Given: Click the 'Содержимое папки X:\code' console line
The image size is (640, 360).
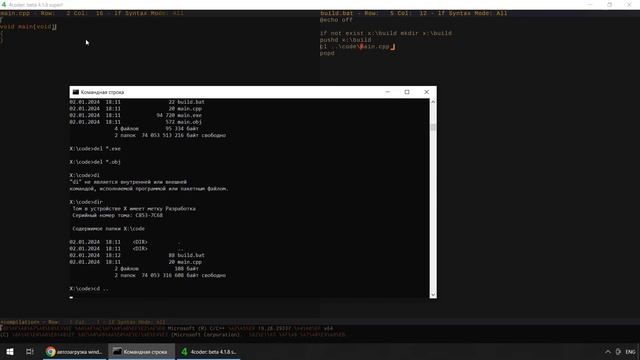Looking at the screenshot, I should [x=109, y=229].
